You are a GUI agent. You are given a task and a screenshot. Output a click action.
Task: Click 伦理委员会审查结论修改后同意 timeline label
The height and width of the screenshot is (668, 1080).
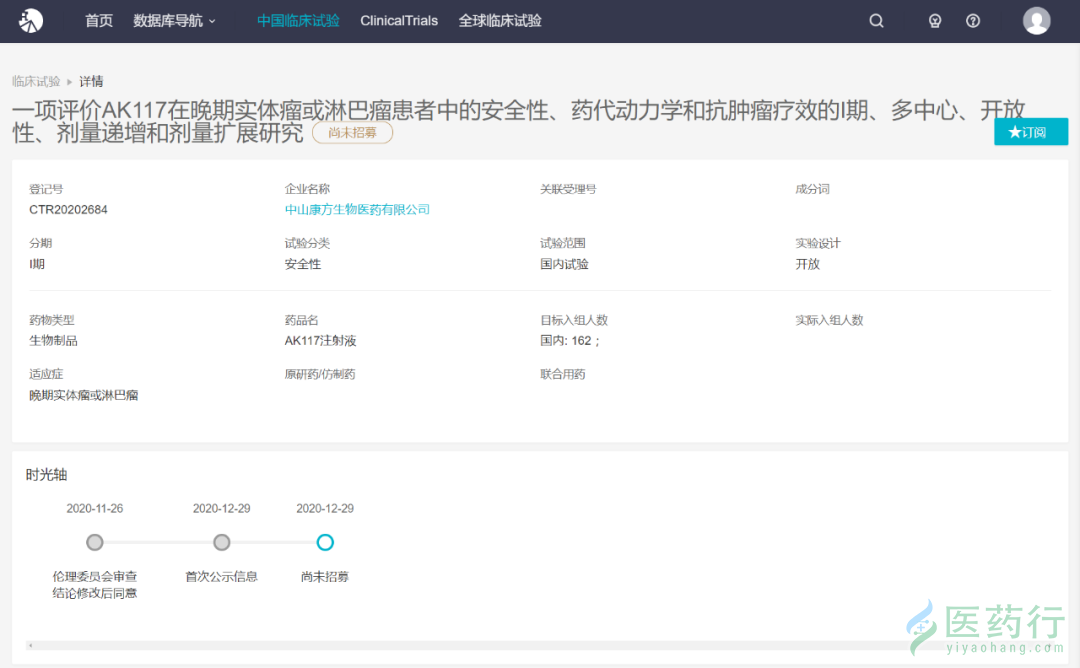pos(94,585)
